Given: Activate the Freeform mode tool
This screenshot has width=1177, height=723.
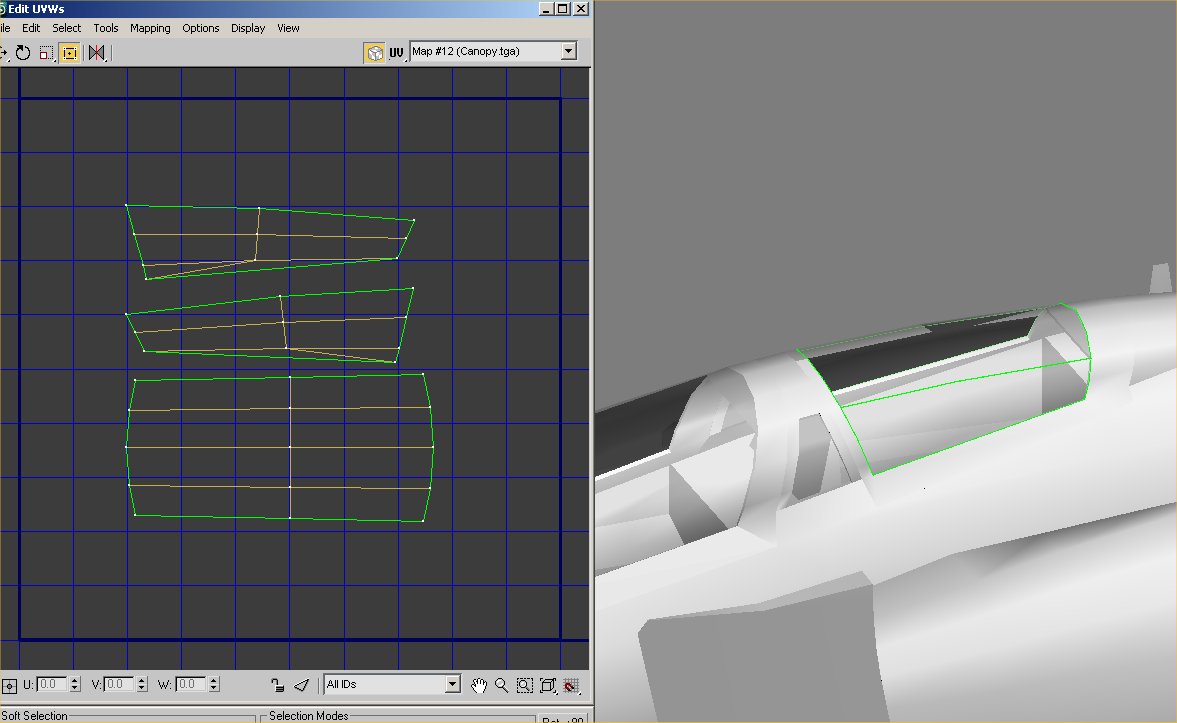Looking at the screenshot, I should coord(70,53).
